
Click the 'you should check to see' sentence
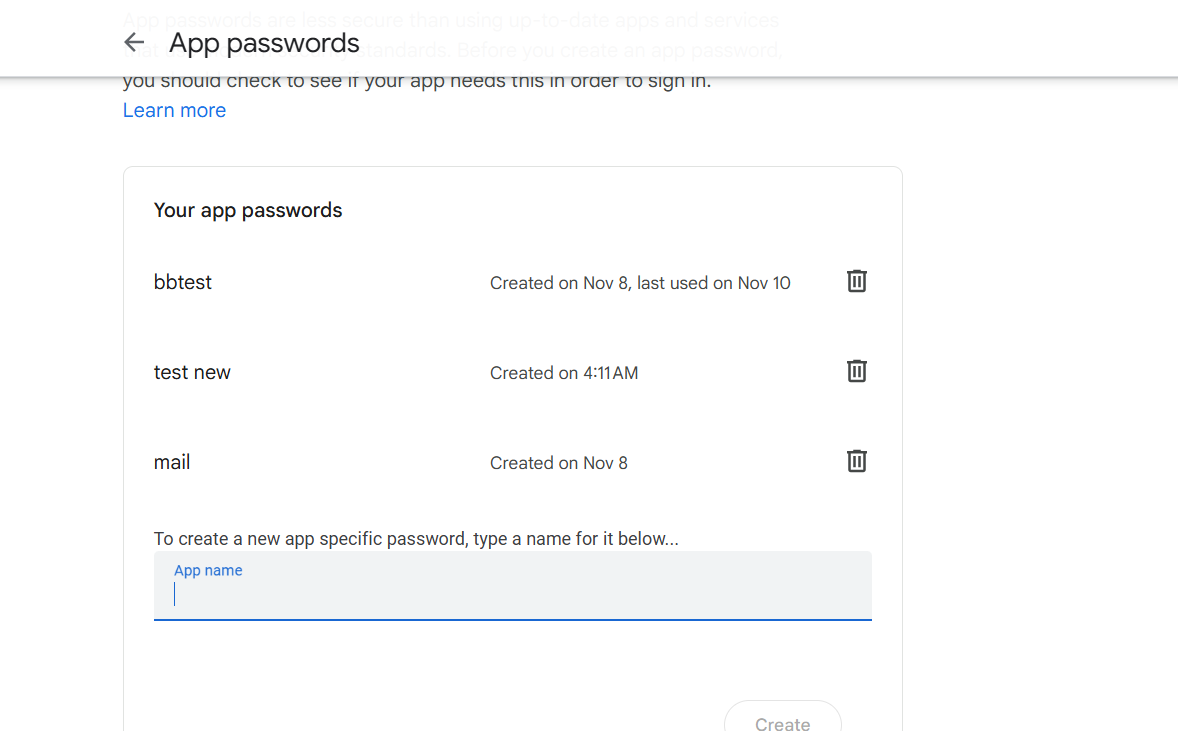416,81
